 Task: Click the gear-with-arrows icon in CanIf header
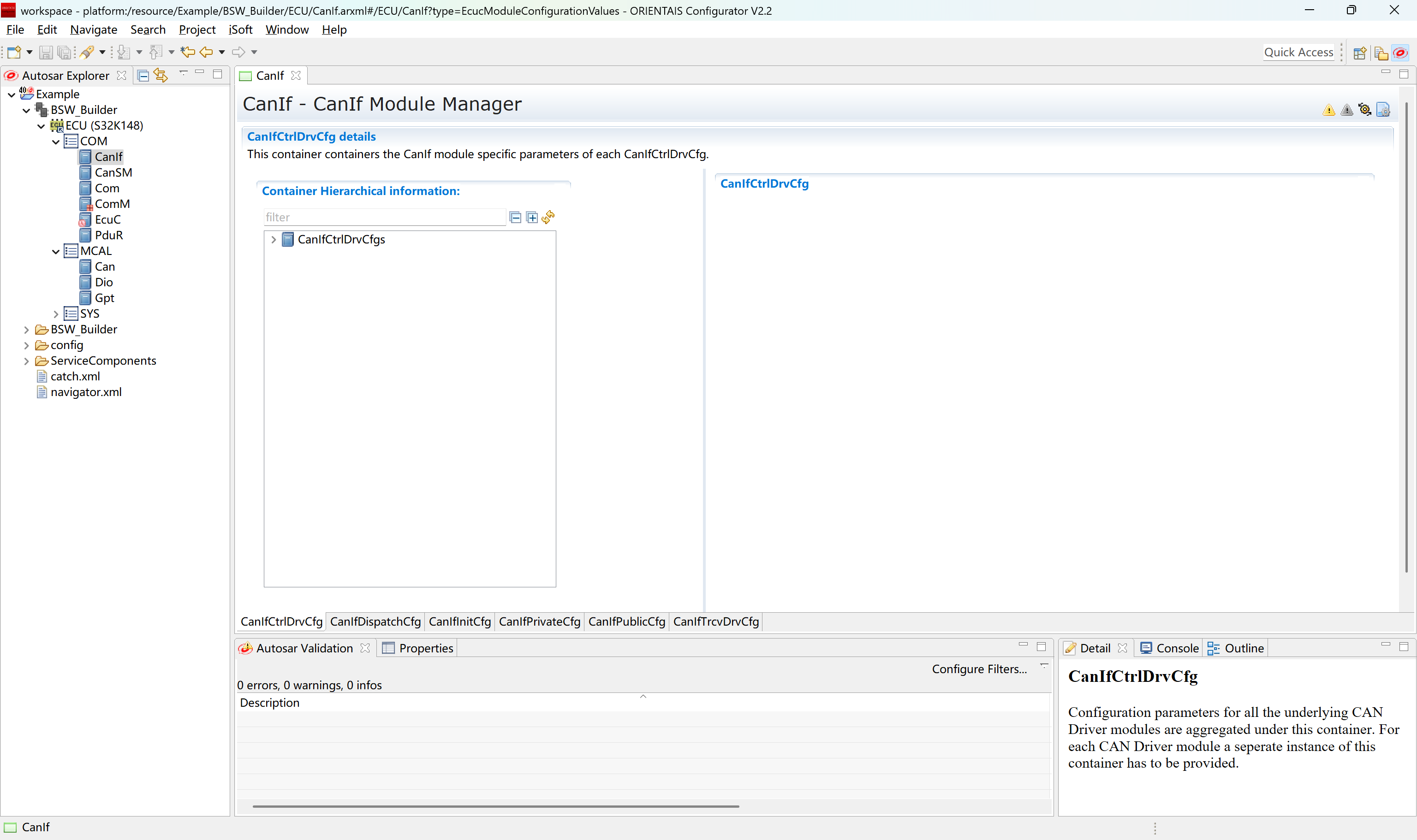click(x=1364, y=110)
